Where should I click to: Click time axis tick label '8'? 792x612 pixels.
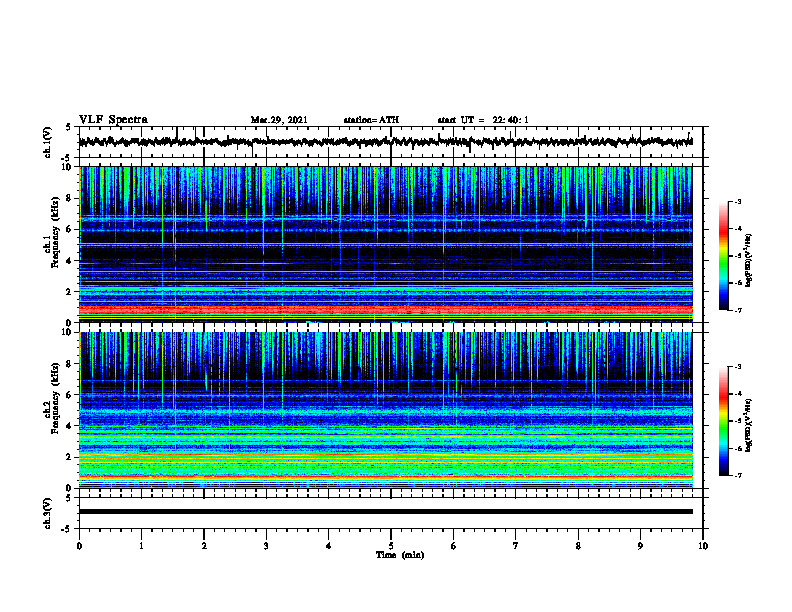tap(578, 546)
